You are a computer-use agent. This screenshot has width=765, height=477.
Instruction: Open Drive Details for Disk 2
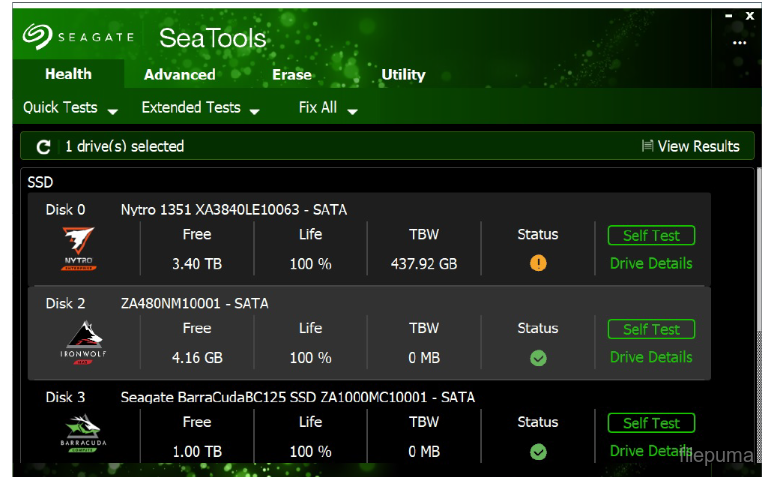tap(651, 357)
